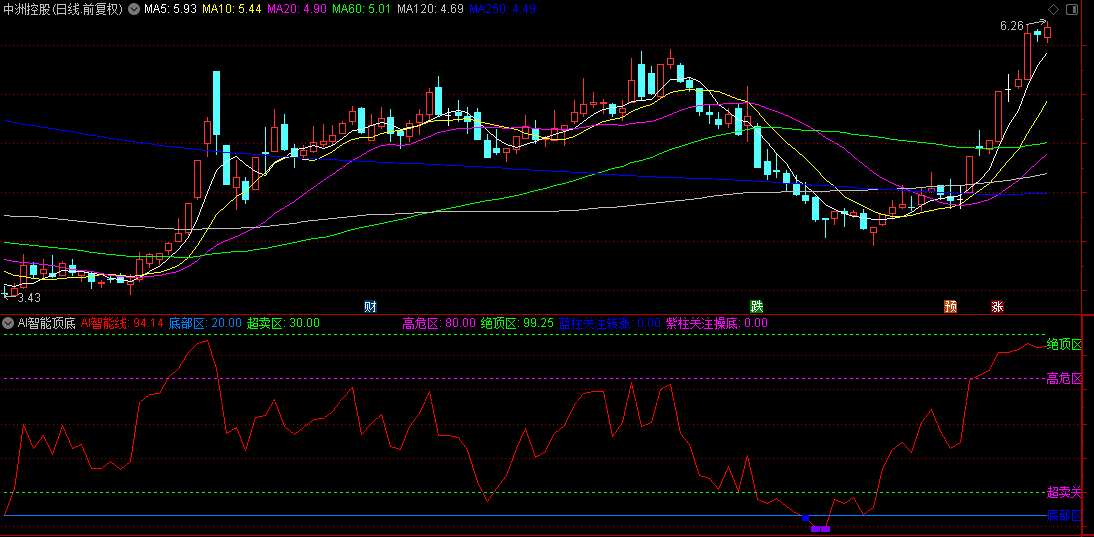Image resolution: width=1094 pixels, height=537 pixels.
Task: Click the 紫柱关注操底: 0.00 value
Action: (x=717, y=323)
